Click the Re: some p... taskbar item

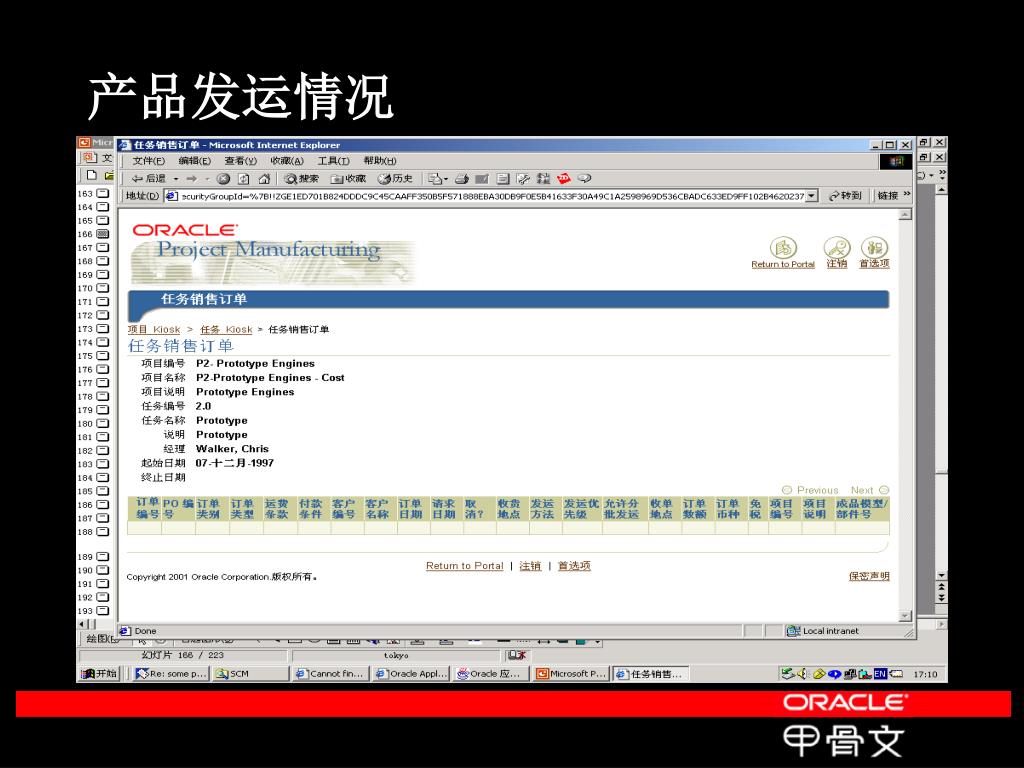tap(171, 674)
